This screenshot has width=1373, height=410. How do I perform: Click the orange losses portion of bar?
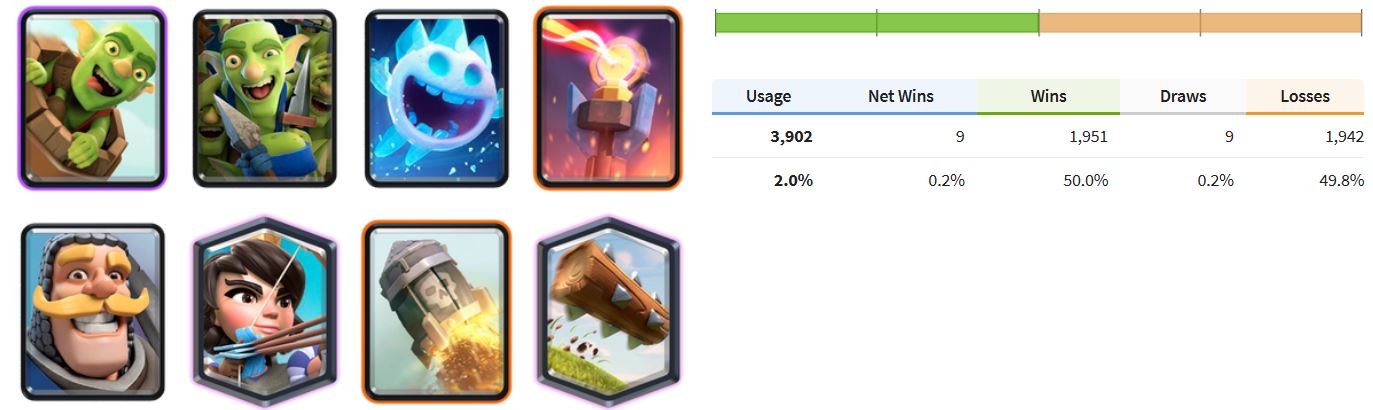1200,23
